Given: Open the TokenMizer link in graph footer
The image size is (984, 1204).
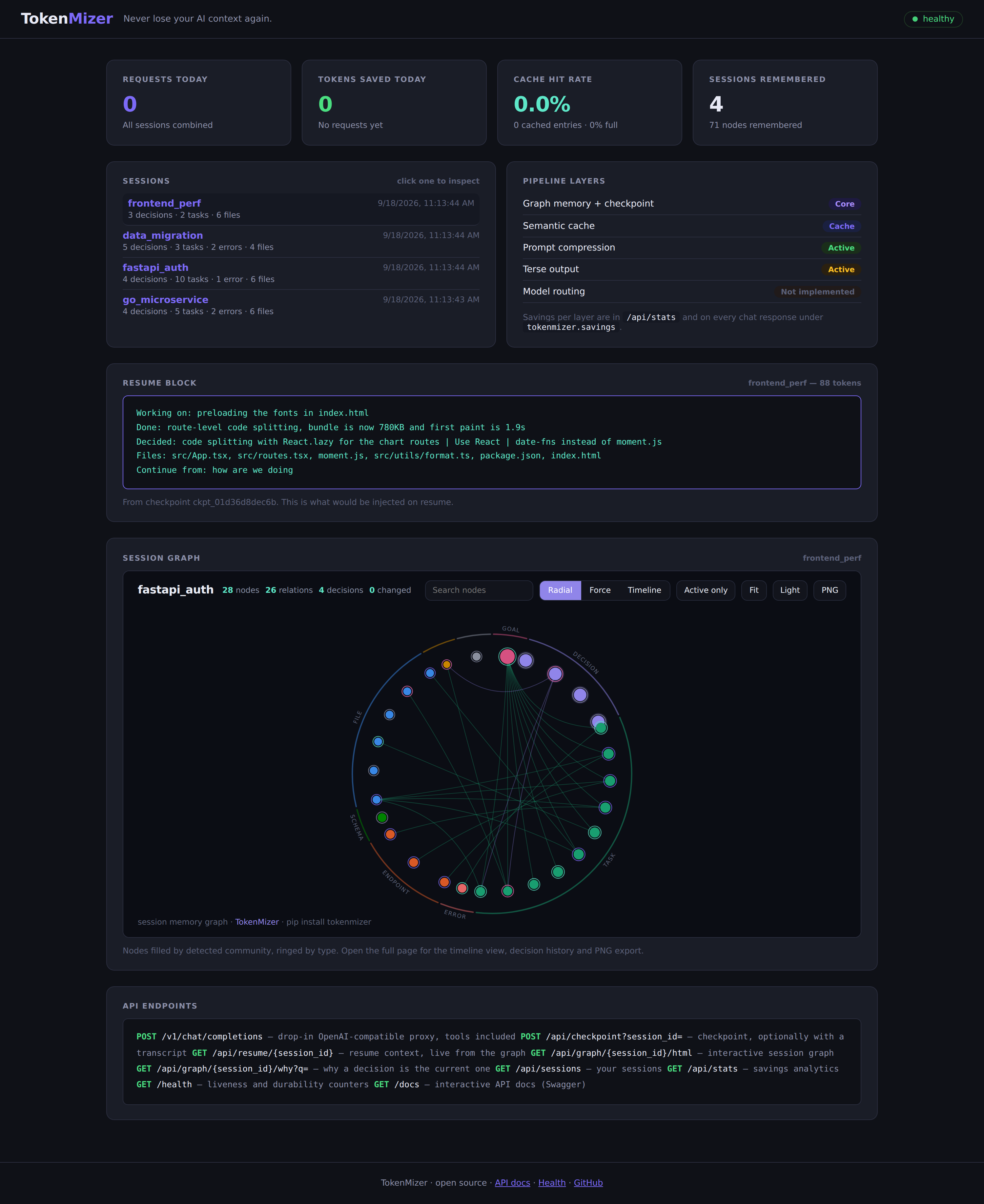Looking at the screenshot, I should click(257, 922).
